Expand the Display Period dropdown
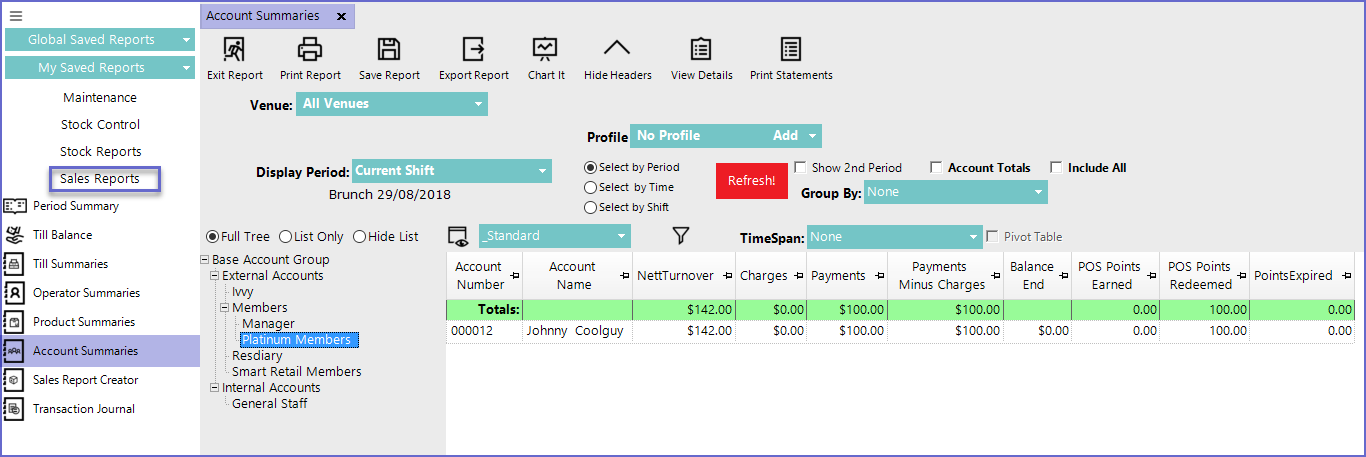The height and width of the screenshot is (457, 1366). click(x=451, y=171)
